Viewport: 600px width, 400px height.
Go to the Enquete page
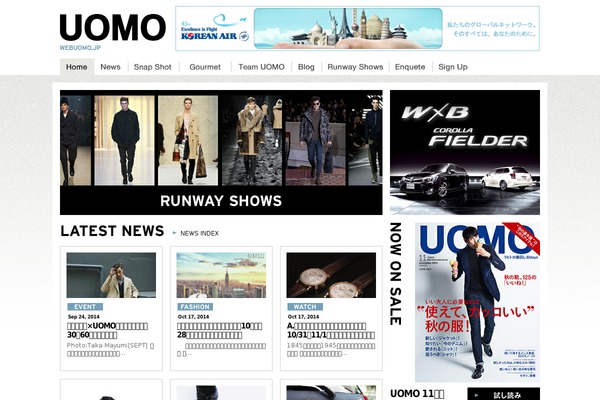pyautogui.click(x=410, y=67)
